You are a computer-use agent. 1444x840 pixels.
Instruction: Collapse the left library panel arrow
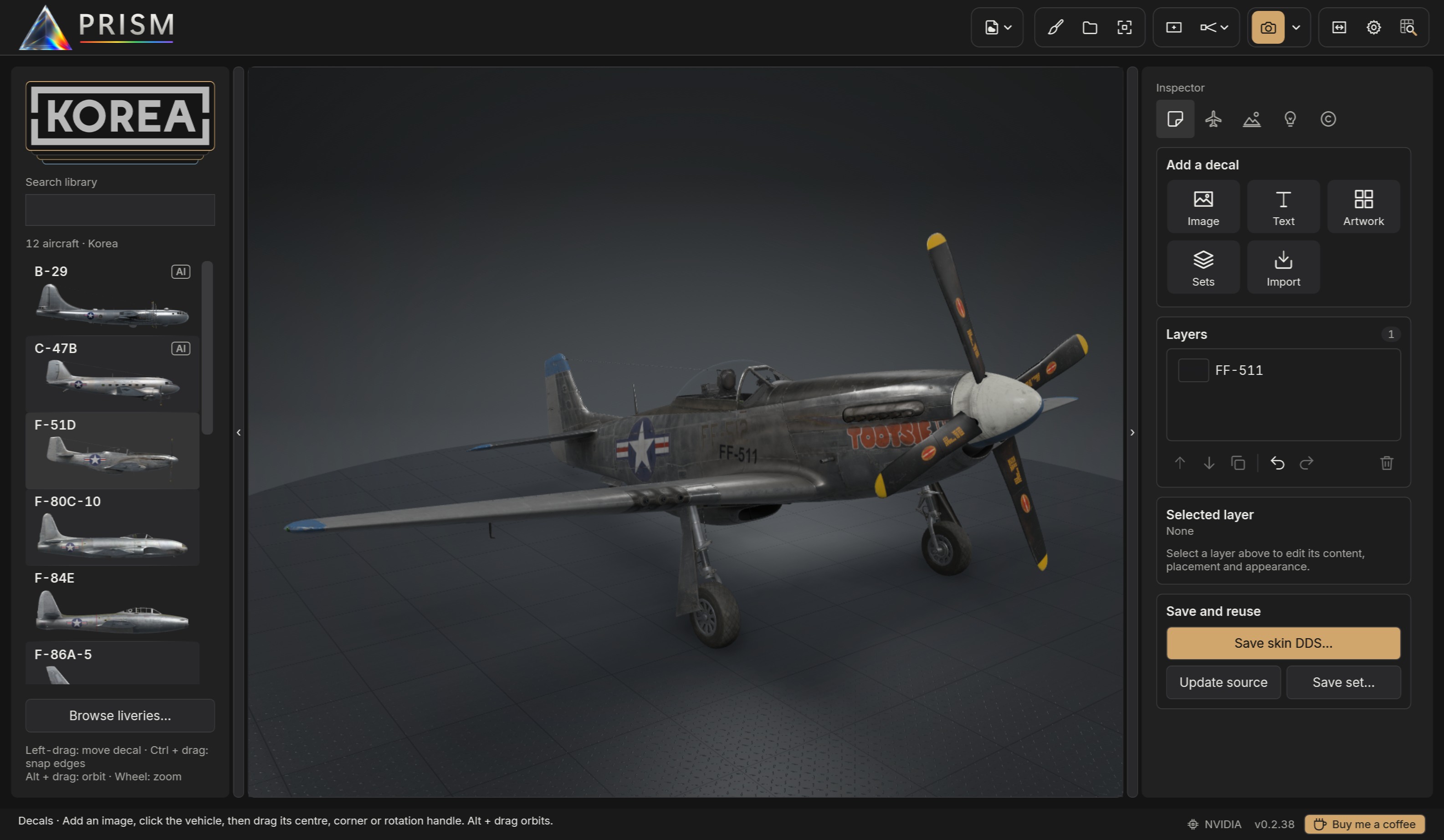point(239,433)
